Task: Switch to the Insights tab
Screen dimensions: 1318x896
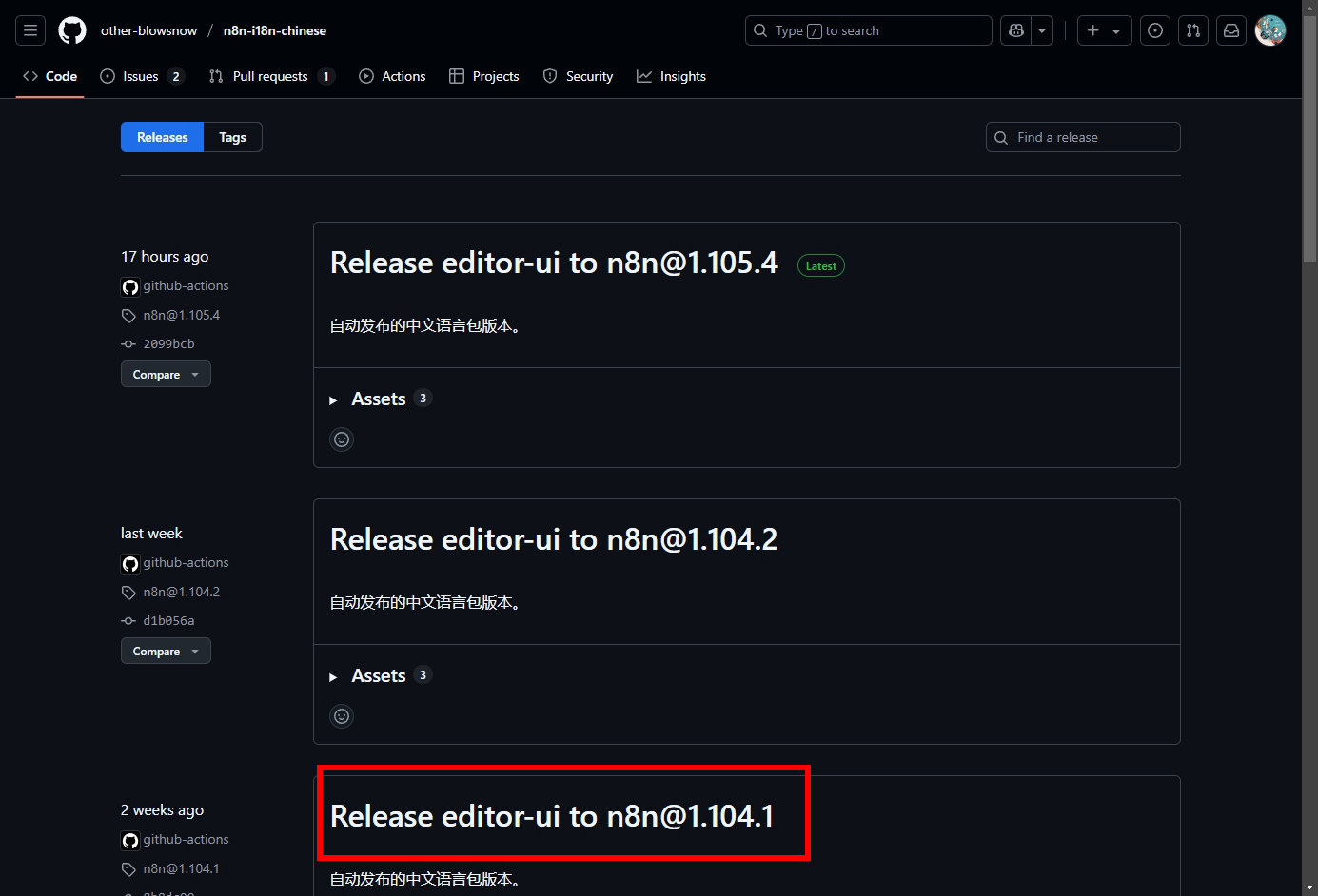Action: 672,76
